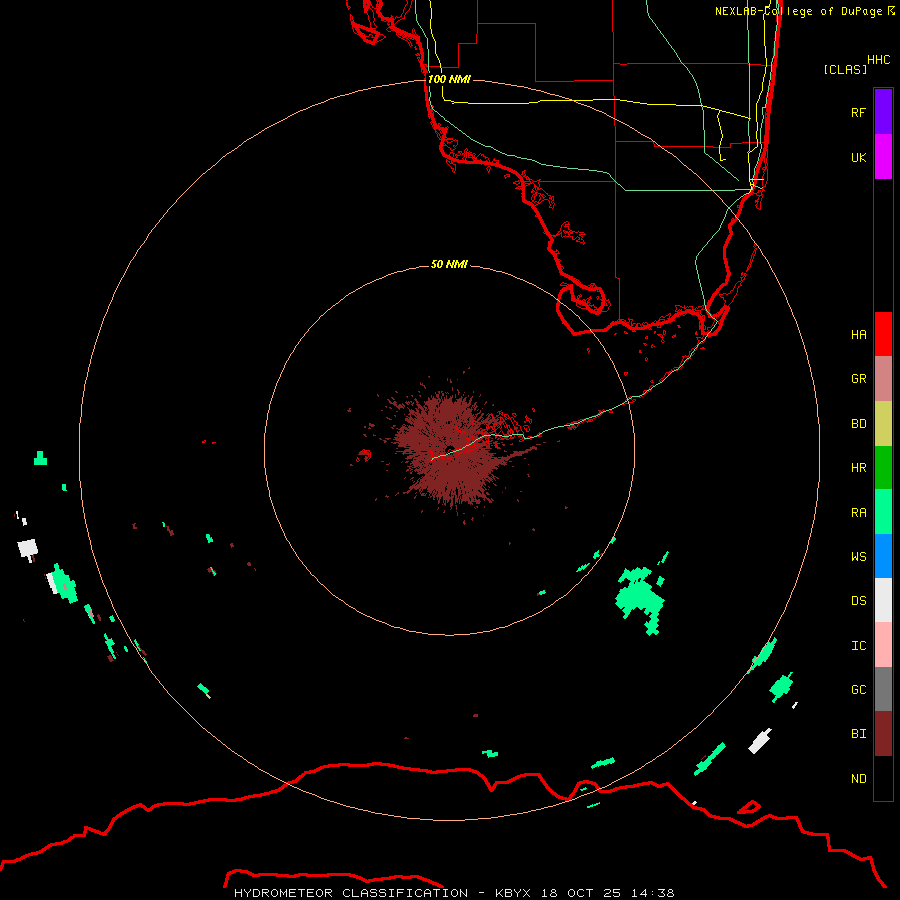900x900 pixels.
Task: Click the 50 NMI range ring label
Action: [449, 264]
